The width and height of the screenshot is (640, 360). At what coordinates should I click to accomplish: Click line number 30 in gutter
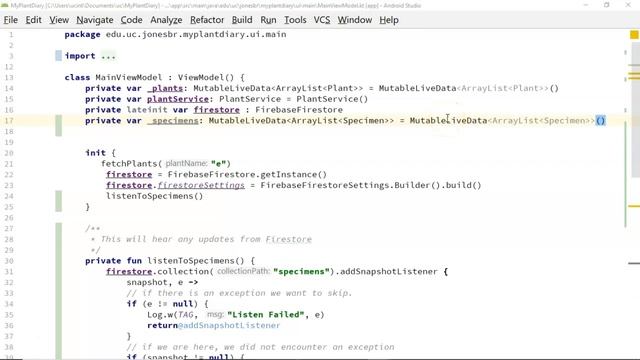click(x=9, y=261)
